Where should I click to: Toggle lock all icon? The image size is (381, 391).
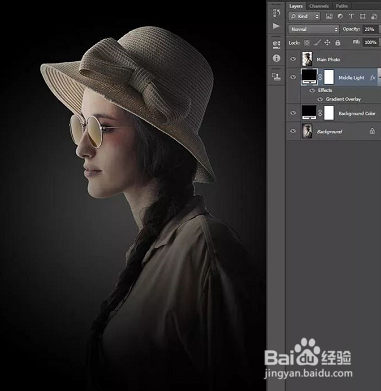pos(338,43)
